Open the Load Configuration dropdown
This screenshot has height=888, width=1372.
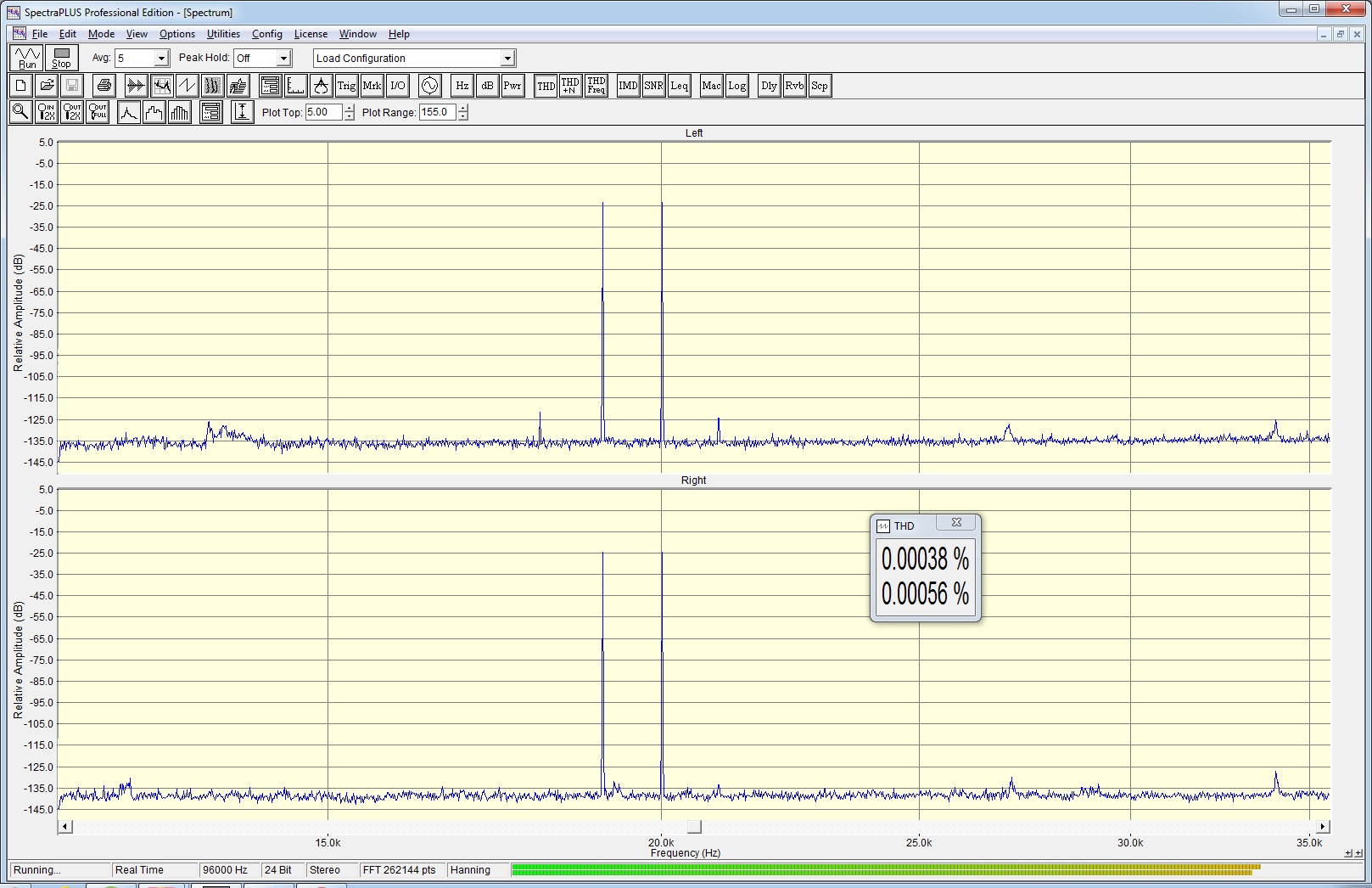tap(507, 59)
